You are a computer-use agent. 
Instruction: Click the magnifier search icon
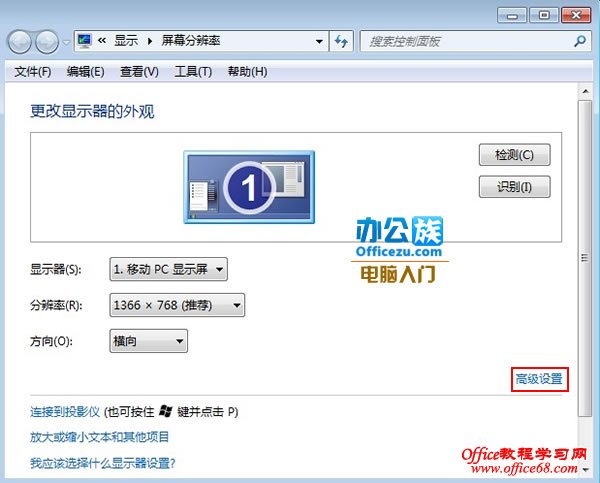point(580,41)
